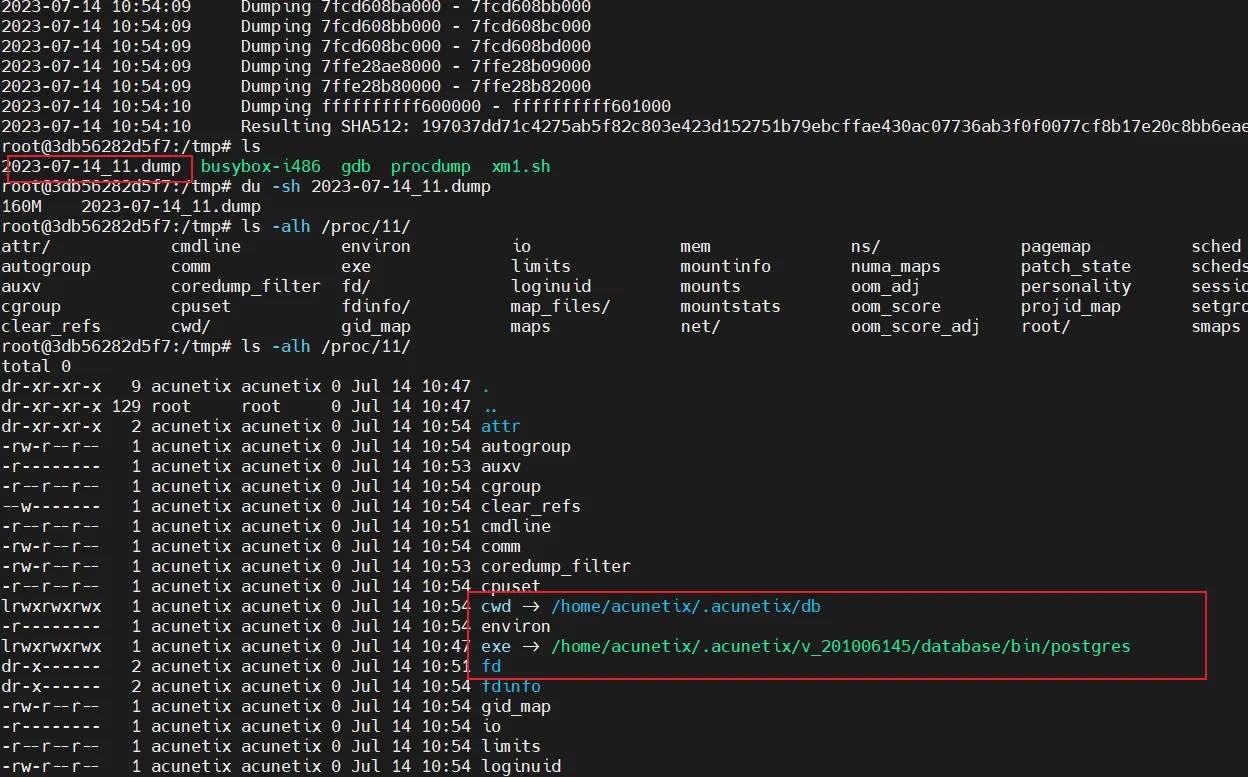Select busybox-i486 in the ls output

point(261,167)
